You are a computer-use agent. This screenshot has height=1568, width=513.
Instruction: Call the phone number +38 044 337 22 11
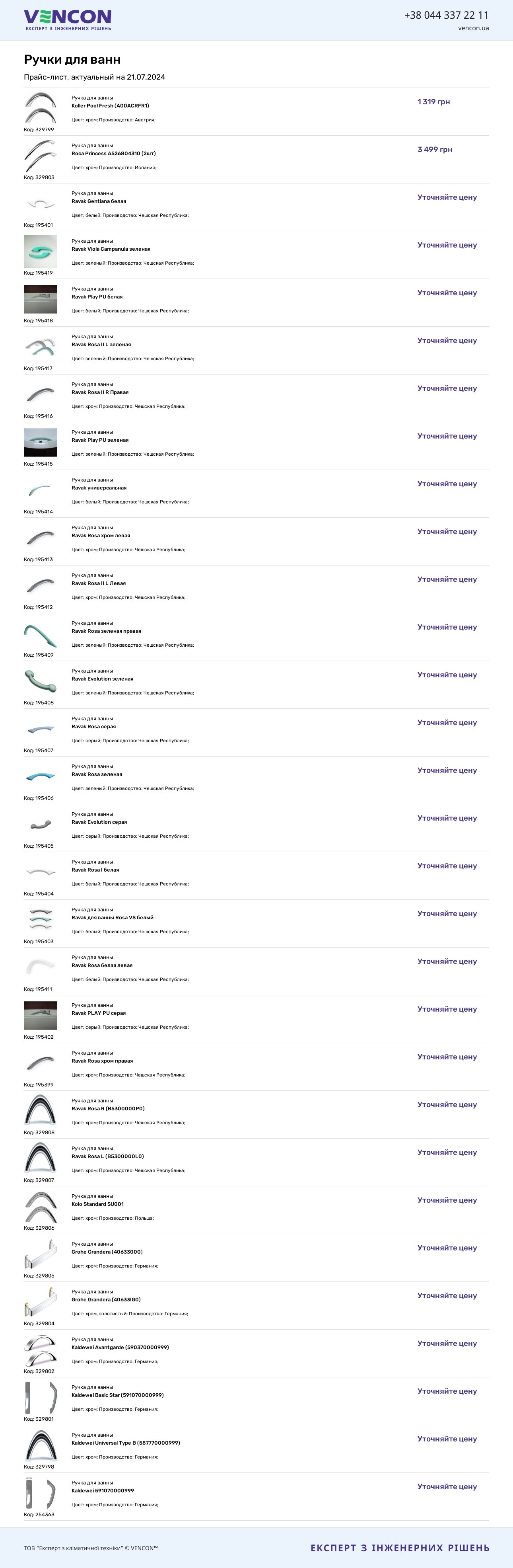446,15
